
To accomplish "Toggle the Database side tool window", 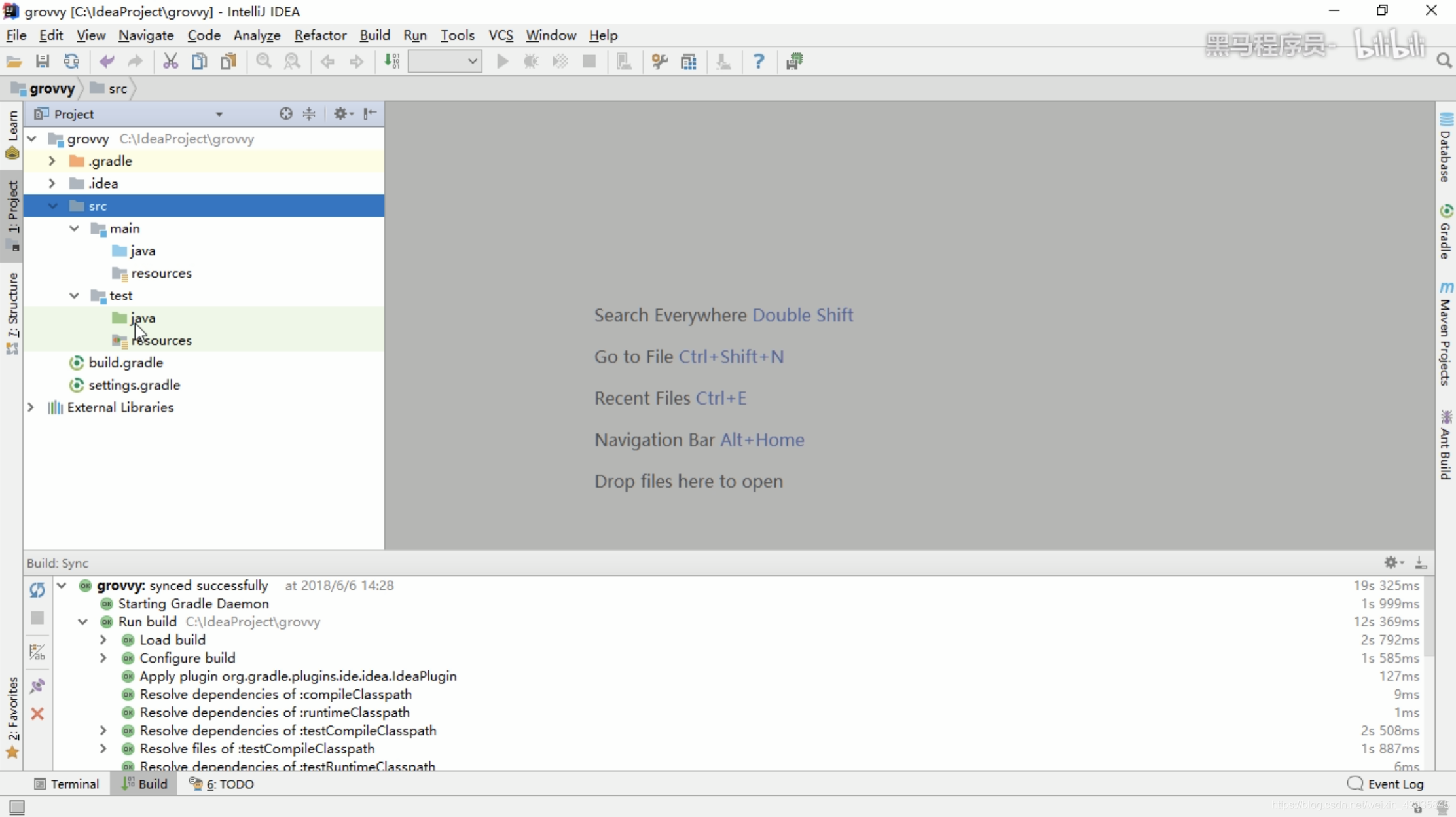I will (x=1446, y=148).
